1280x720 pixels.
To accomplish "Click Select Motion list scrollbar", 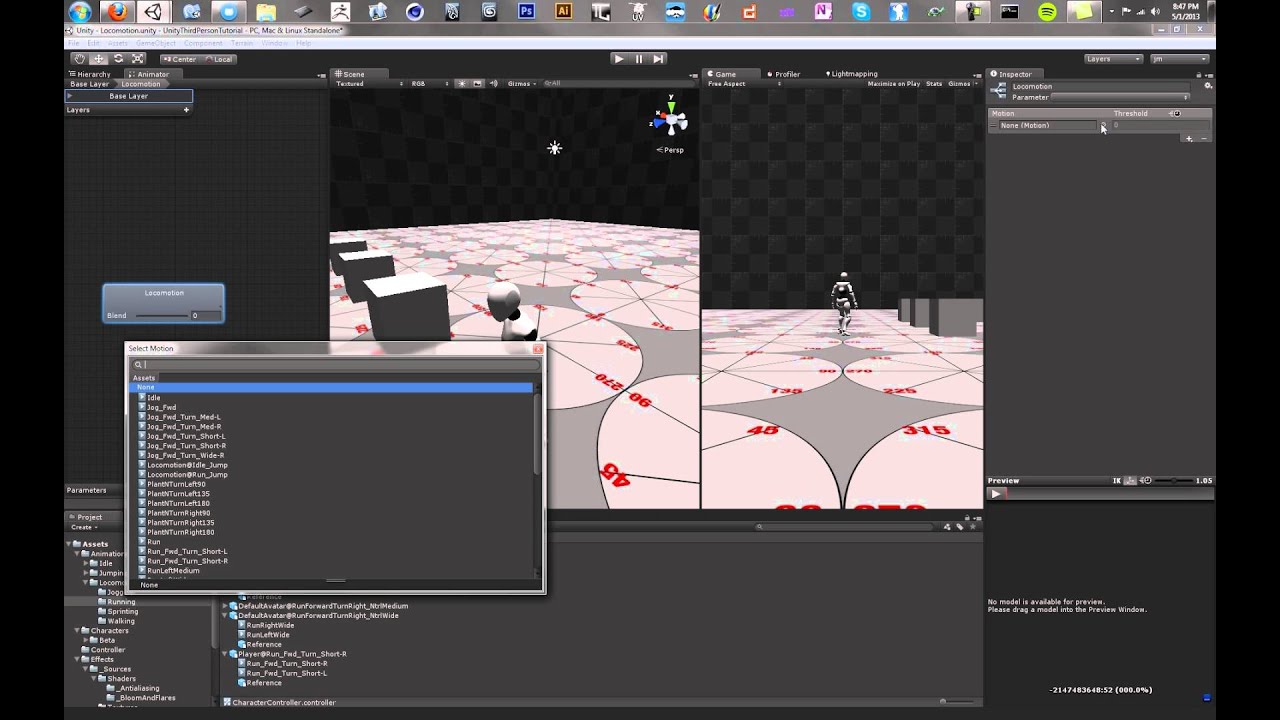I will click(x=538, y=435).
